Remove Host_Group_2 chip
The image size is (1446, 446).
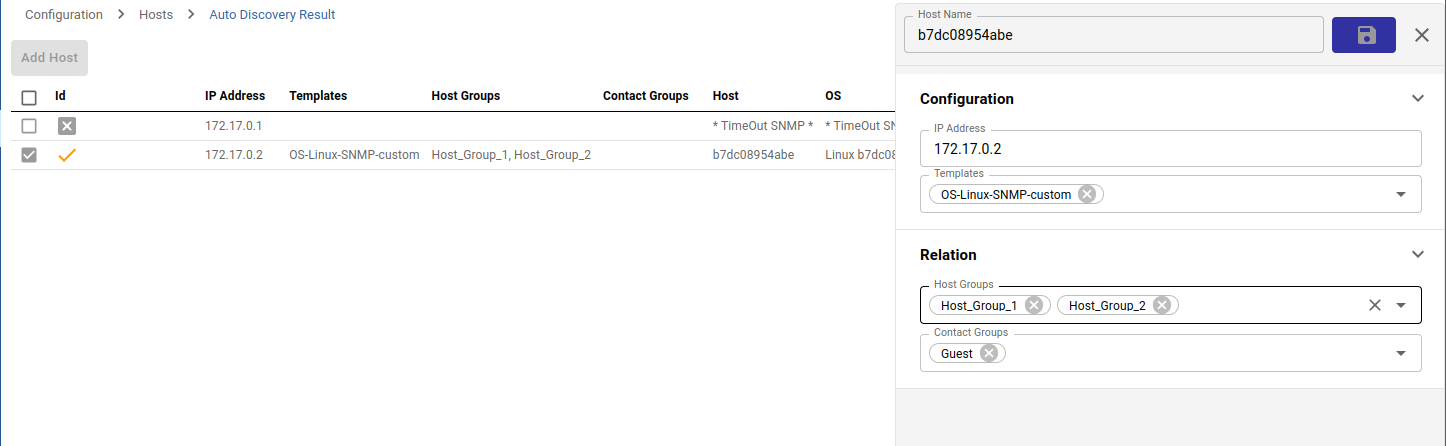(x=1162, y=305)
